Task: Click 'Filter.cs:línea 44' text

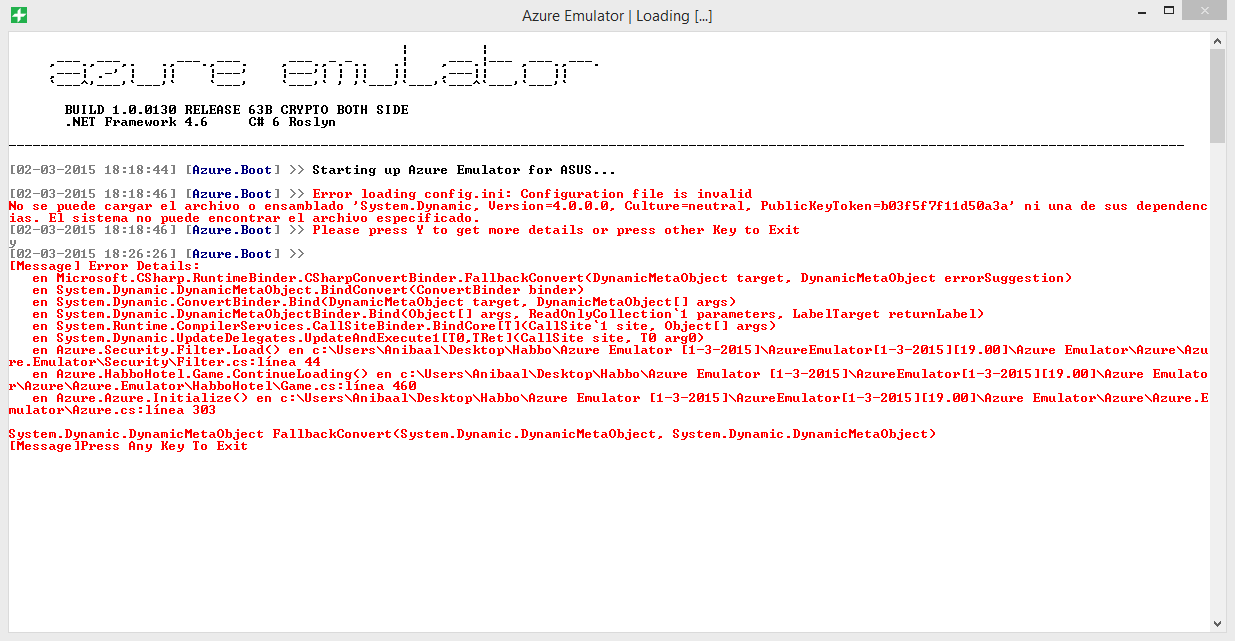Action: click(248, 362)
